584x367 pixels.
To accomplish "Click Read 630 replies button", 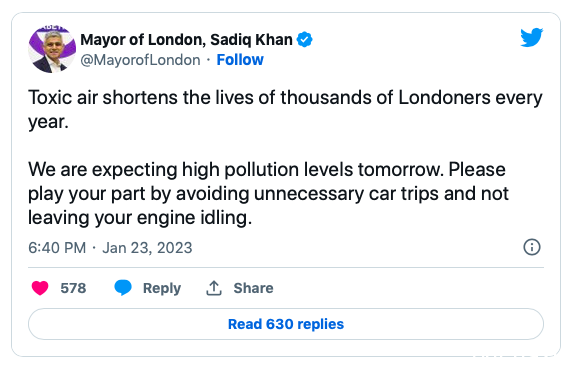I will (286, 324).
